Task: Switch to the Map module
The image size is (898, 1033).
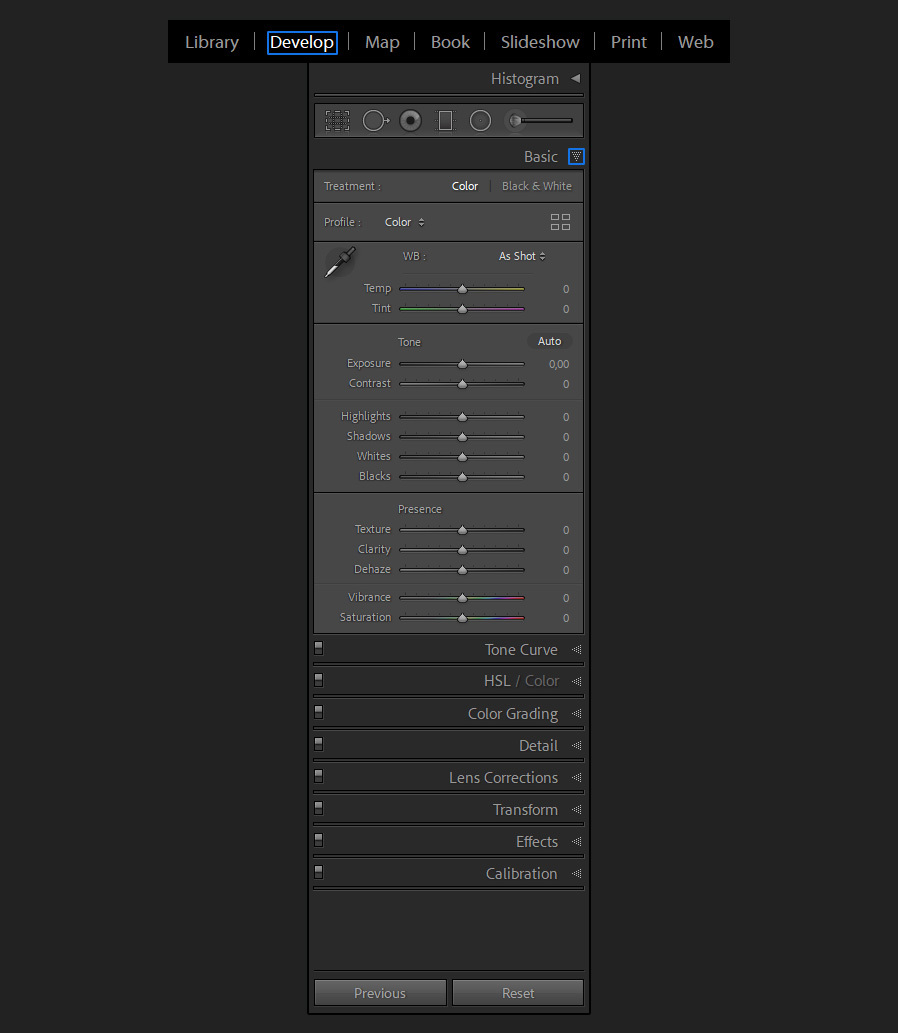Action: (x=382, y=42)
